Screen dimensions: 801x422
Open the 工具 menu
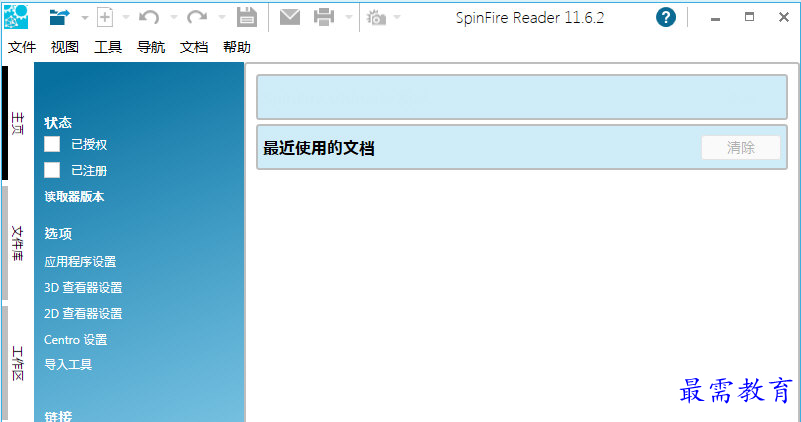click(108, 47)
